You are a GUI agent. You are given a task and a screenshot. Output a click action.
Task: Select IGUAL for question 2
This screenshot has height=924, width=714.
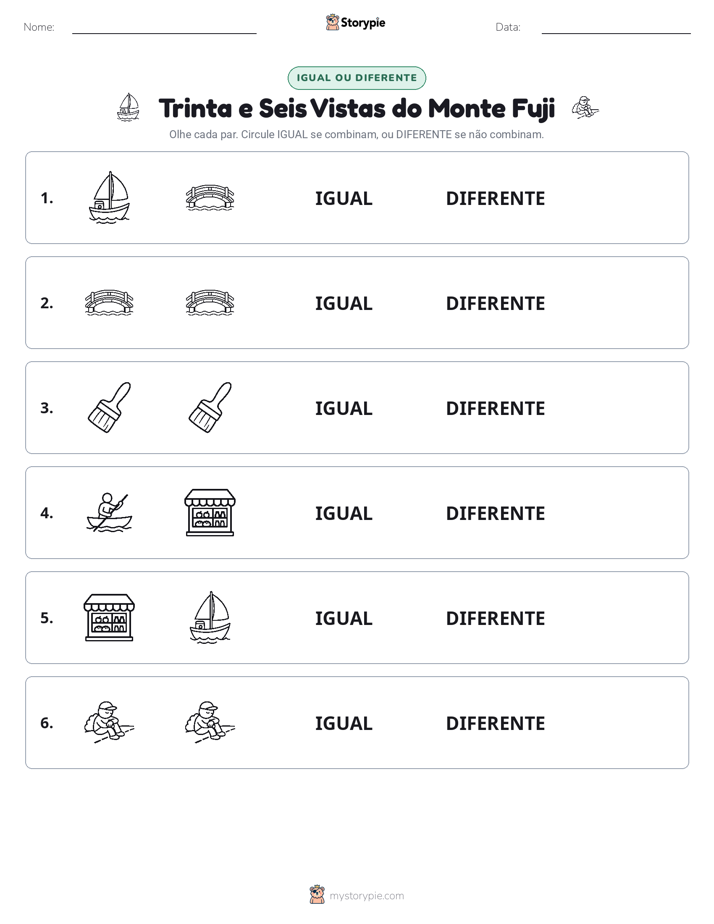pos(343,303)
